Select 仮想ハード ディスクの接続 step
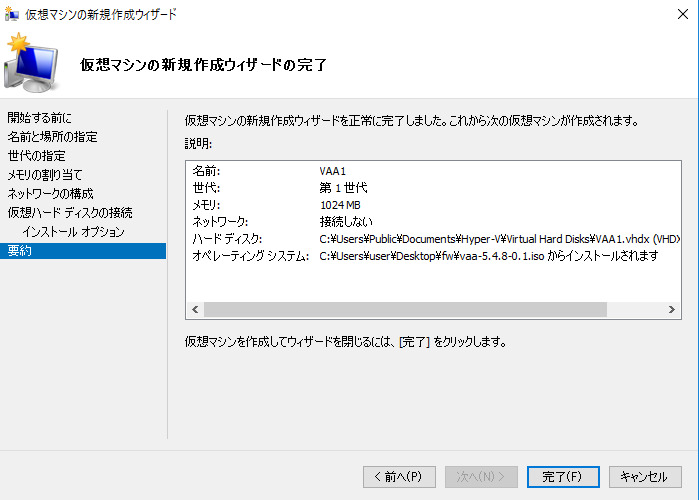The height and width of the screenshot is (500, 699). [x=70, y=213]
